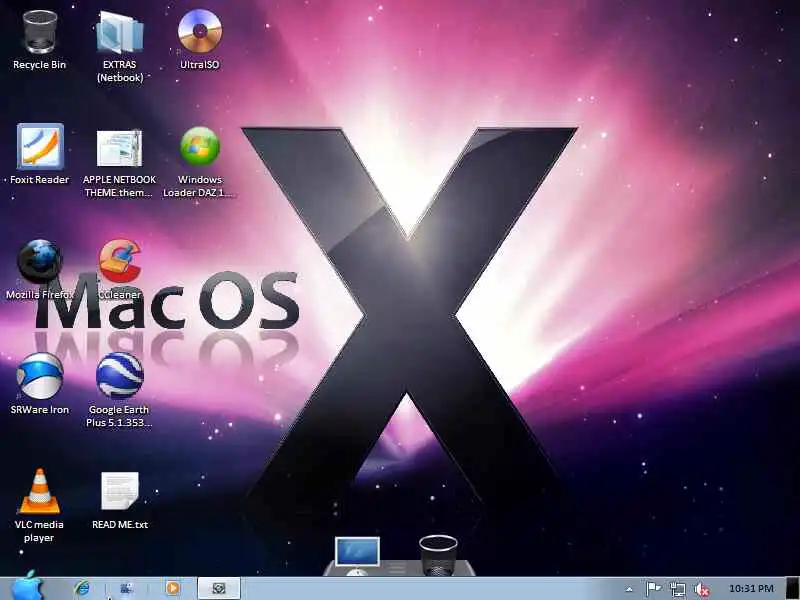Switch to the active taskbar window button
This screenshot has height=600, width=800.
pos(219,588)
